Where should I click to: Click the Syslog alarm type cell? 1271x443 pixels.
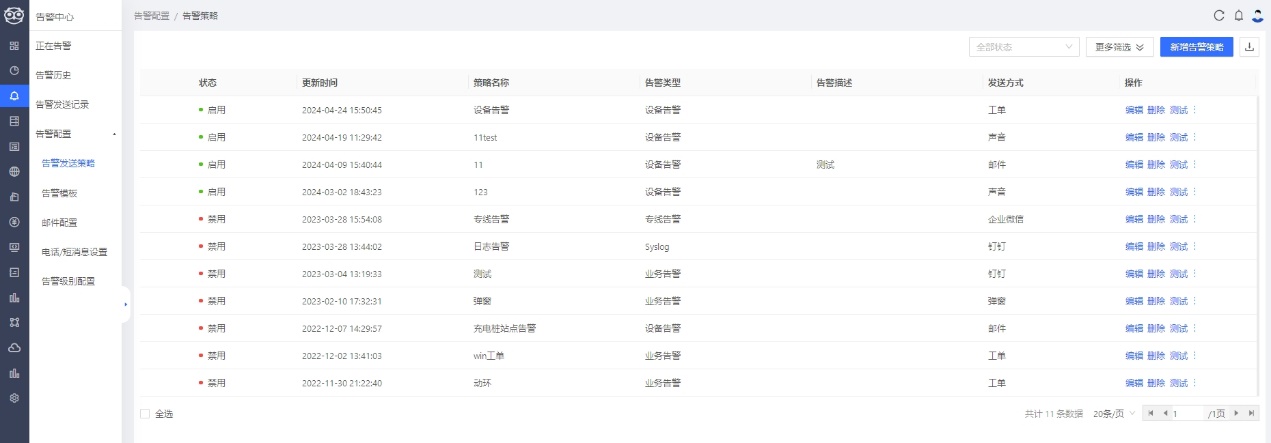[659, 246]
